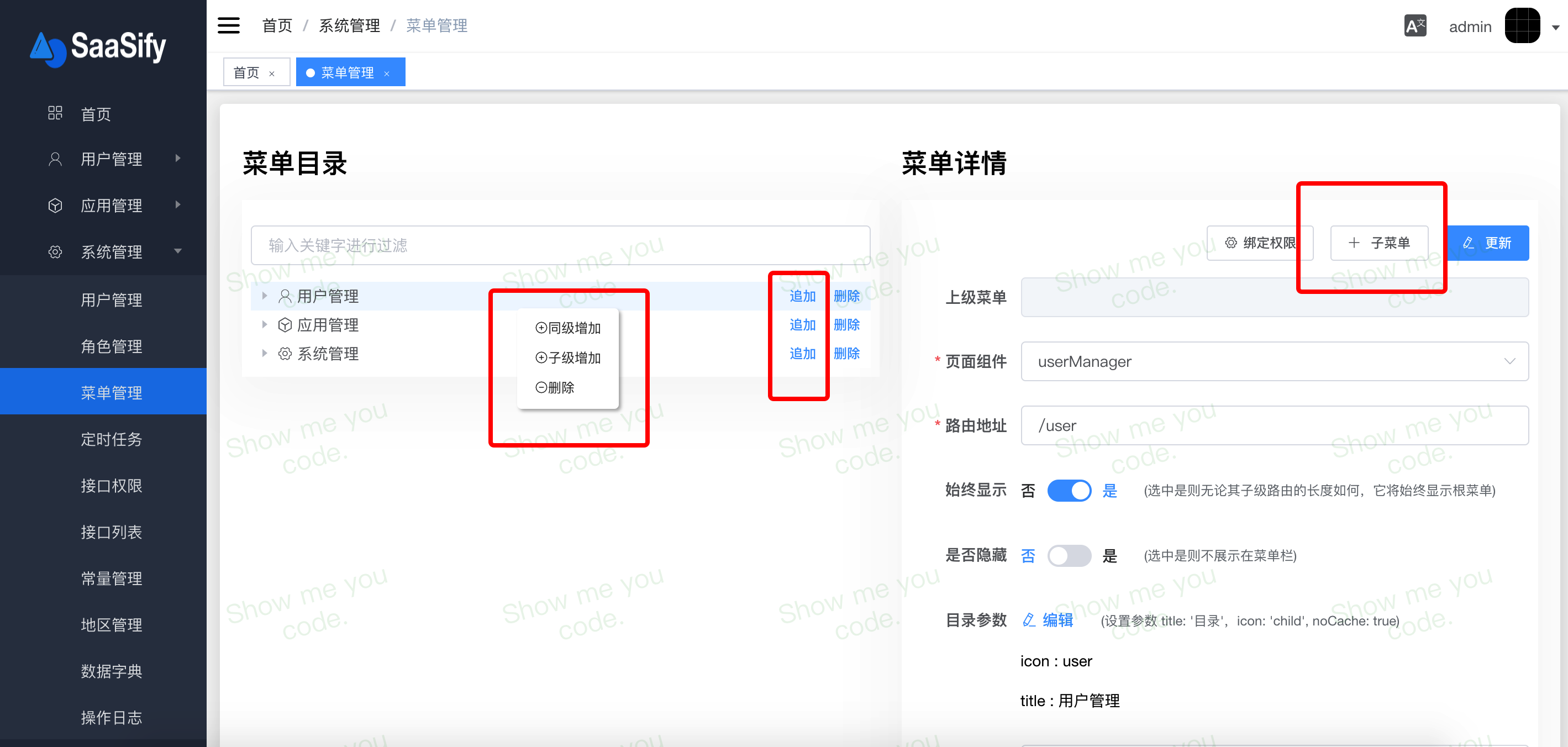Open 角色管理 in the sidebar submenu
1568x747 pixels.
click(103, 346)
